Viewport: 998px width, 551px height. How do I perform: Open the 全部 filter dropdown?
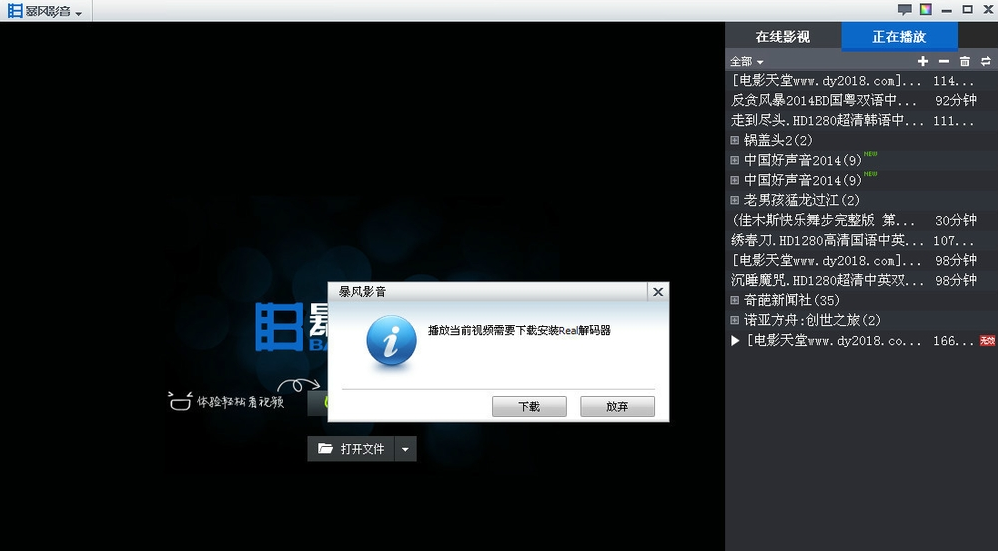tap(747, 62)
